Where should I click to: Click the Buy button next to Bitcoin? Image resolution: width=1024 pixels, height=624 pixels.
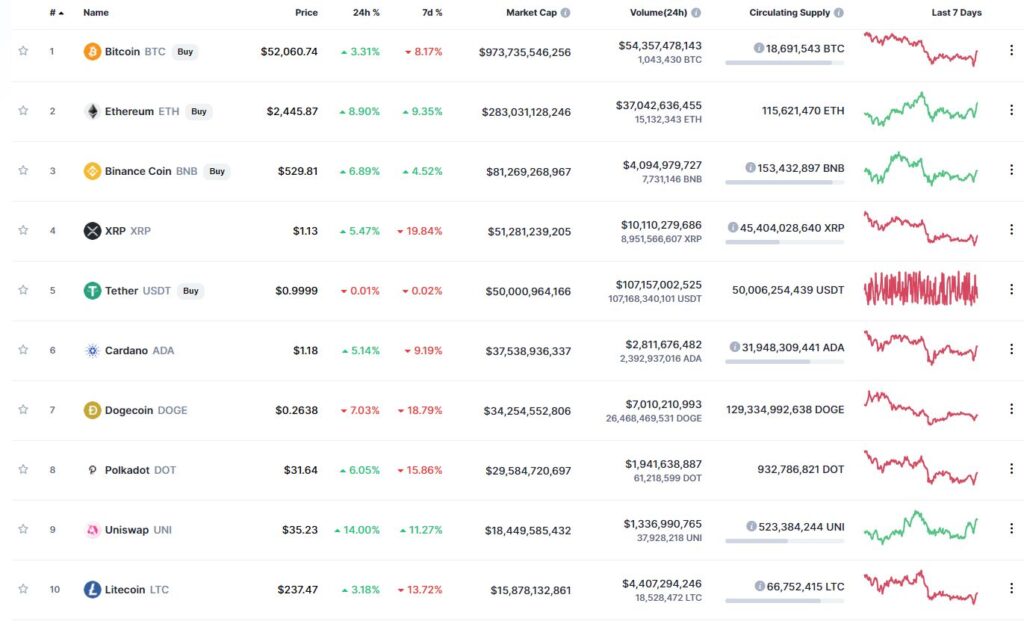(x=185, y=52)
